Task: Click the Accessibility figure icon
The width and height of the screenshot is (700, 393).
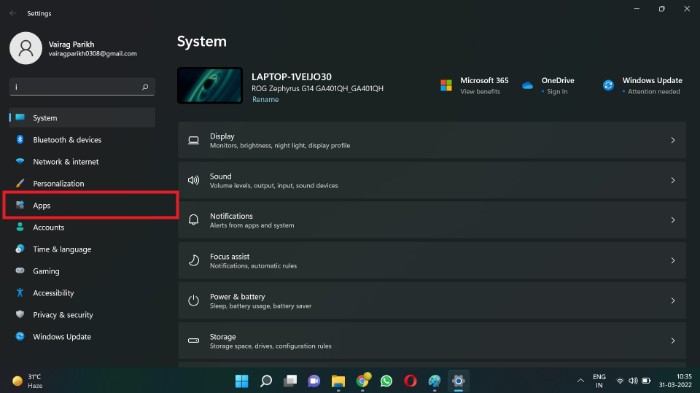Action: (20, 293)
